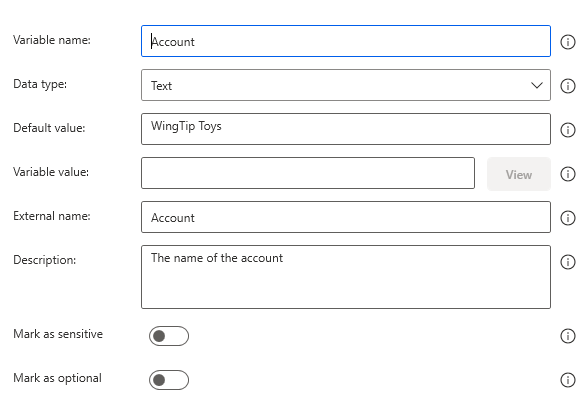Viewport: 588px width, 409px height.
Task: Click the info icon beside Mark as sensitive
Action: tap(568, 336)
